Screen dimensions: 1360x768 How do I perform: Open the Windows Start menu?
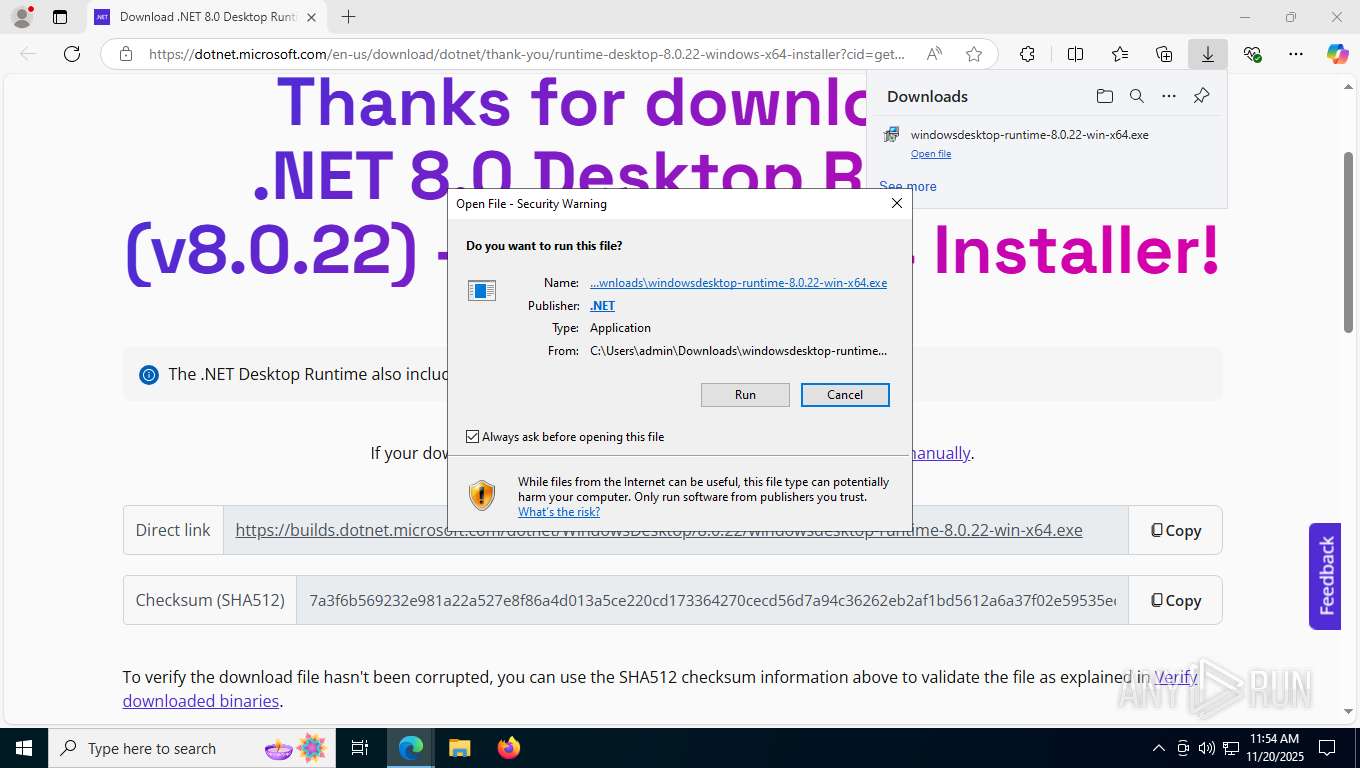[23, 748]
